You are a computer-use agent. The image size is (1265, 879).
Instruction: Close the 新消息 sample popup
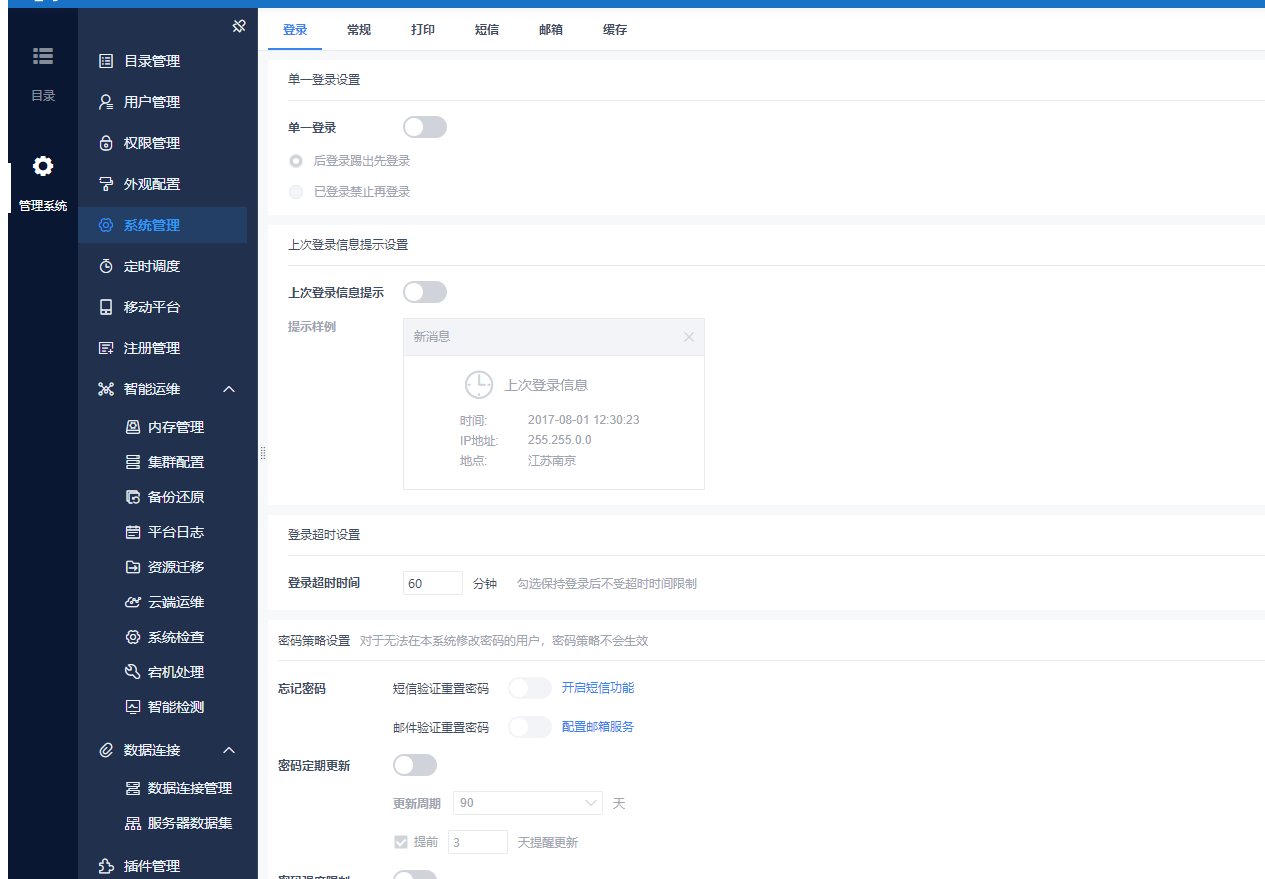click(688, 337)
